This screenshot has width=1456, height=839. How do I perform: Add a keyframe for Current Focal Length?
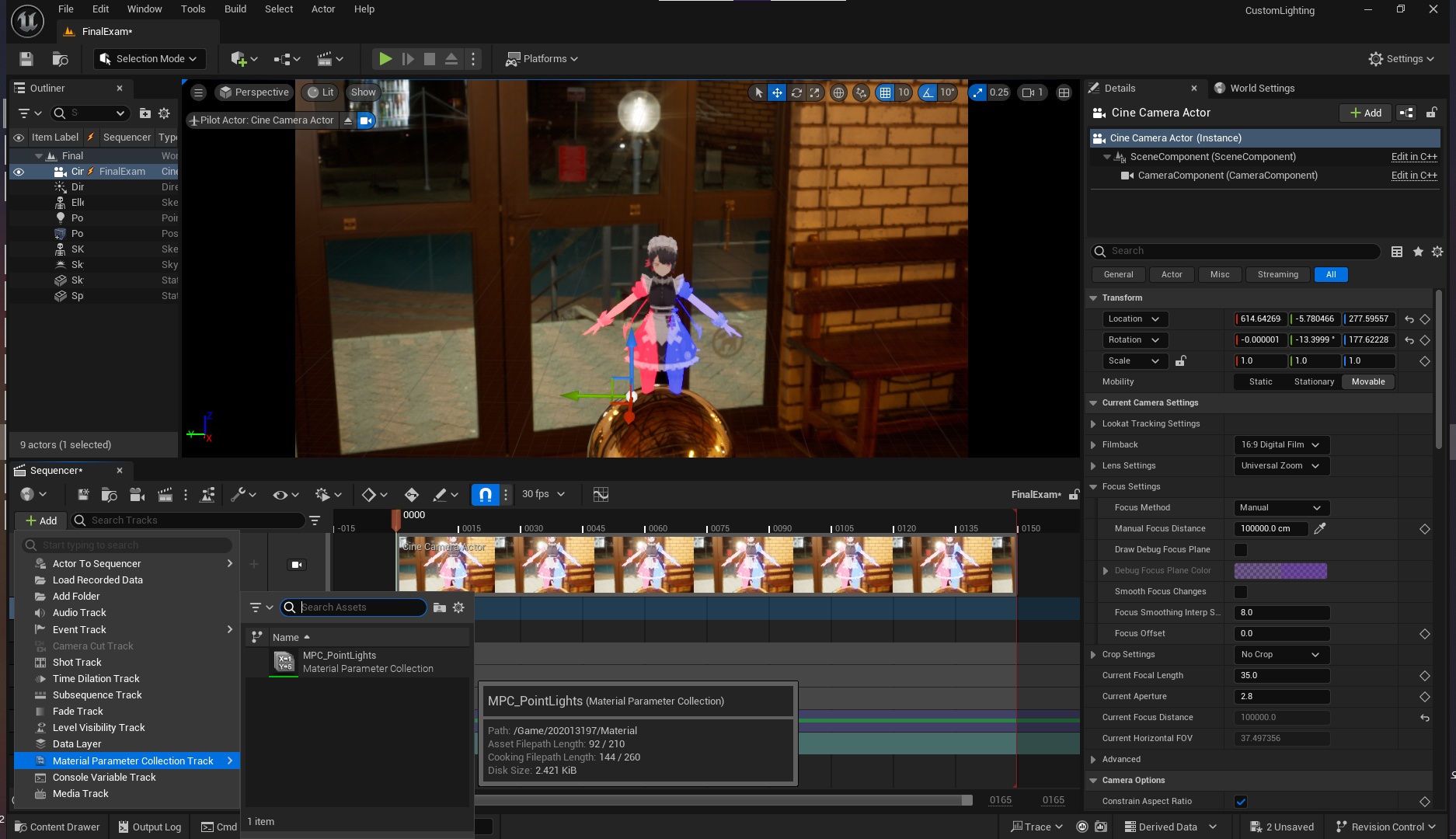(x=1424, y=676)
